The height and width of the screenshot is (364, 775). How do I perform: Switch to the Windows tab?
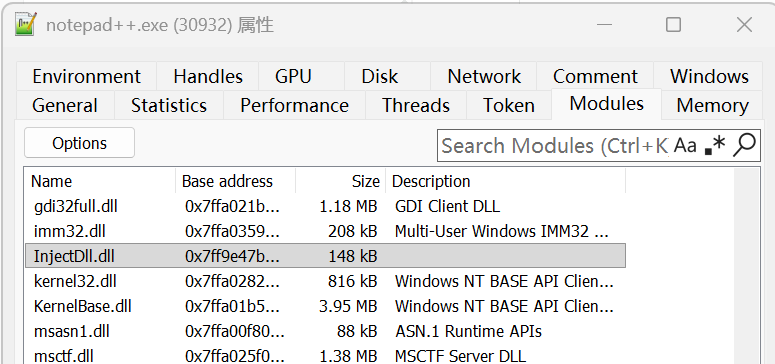point(709,76)
